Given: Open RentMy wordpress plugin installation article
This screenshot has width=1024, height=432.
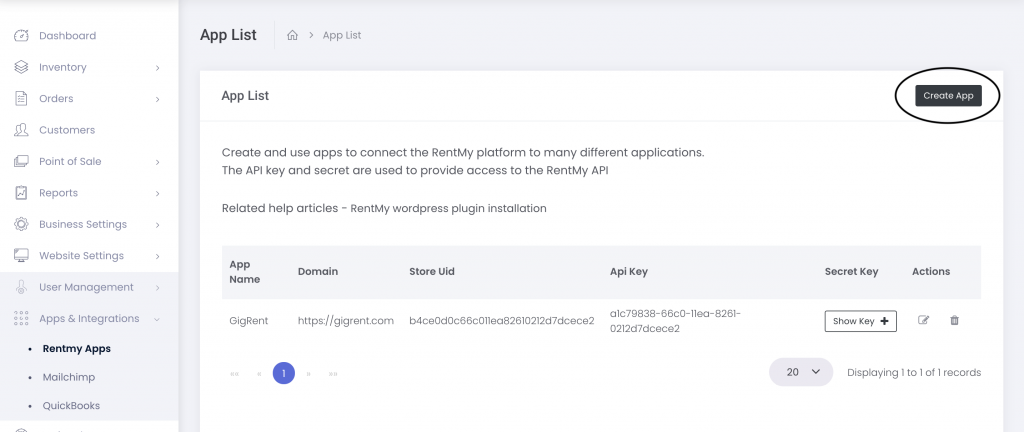Looking at the screenshot, I should pos(448,209).
